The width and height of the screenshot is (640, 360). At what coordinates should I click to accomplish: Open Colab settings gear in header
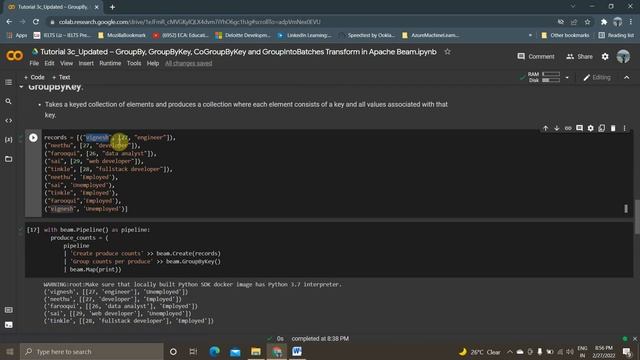click(605, 56)
